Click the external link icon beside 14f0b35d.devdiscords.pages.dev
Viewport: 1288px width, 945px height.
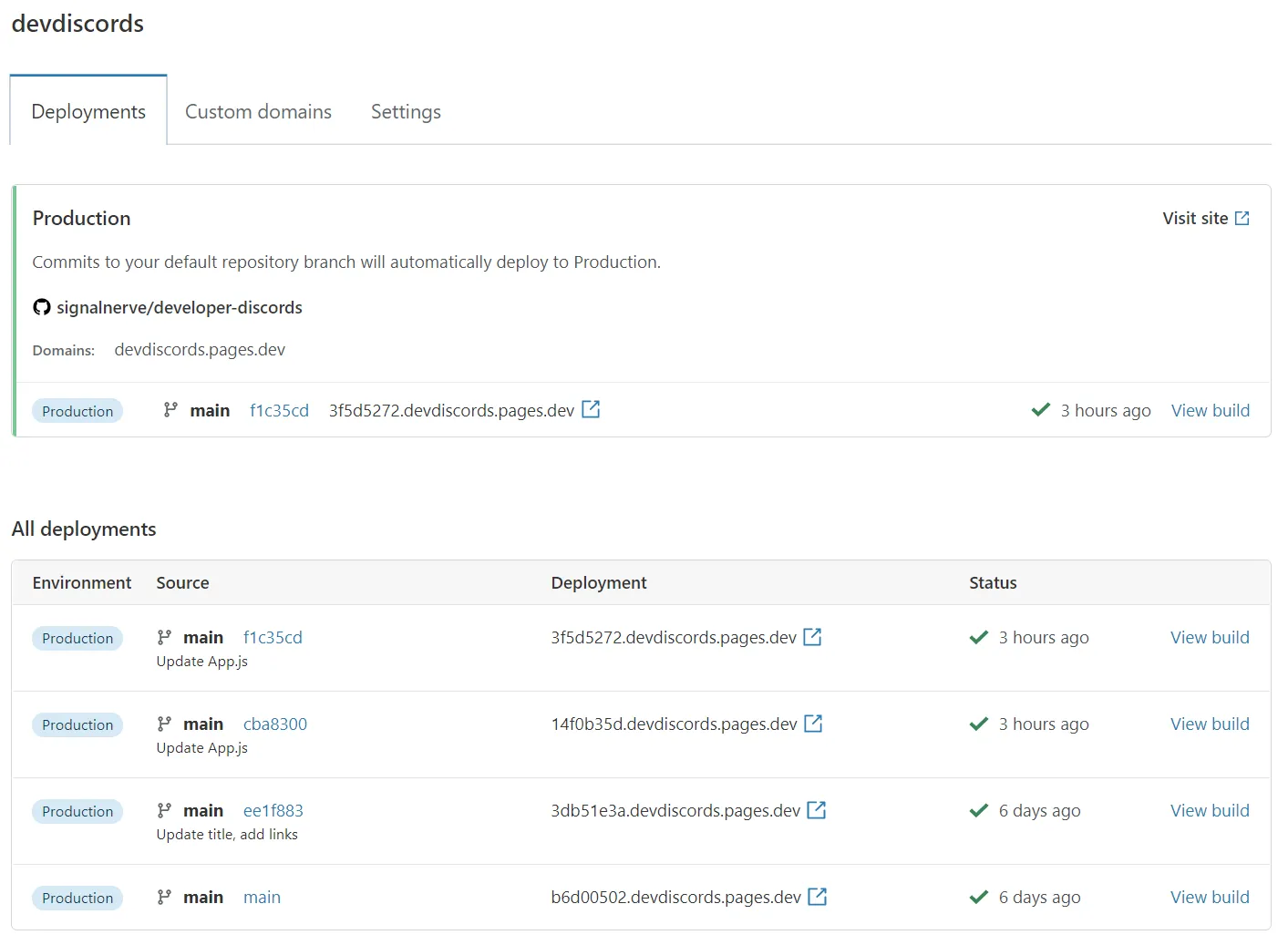pyautogui.click(x=812, y=723)
